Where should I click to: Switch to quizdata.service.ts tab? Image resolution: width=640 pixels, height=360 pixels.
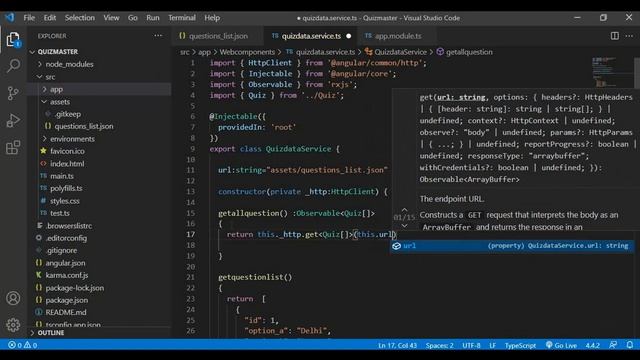(311, 36)
